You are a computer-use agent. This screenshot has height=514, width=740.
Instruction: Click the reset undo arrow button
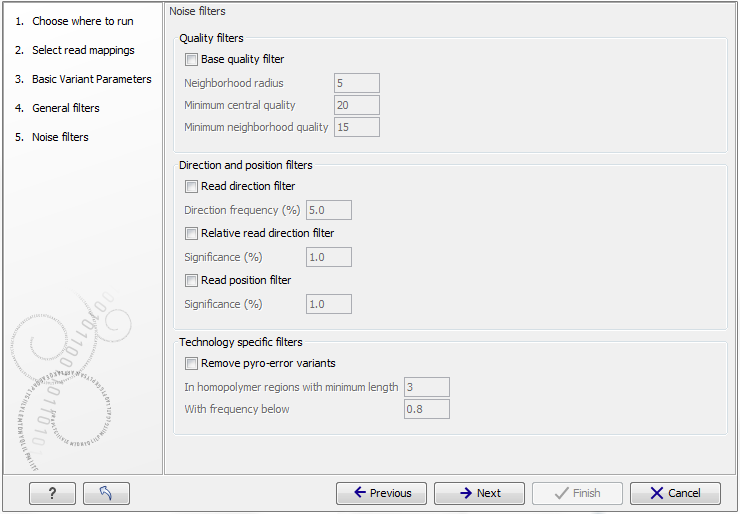coord(106,493)
